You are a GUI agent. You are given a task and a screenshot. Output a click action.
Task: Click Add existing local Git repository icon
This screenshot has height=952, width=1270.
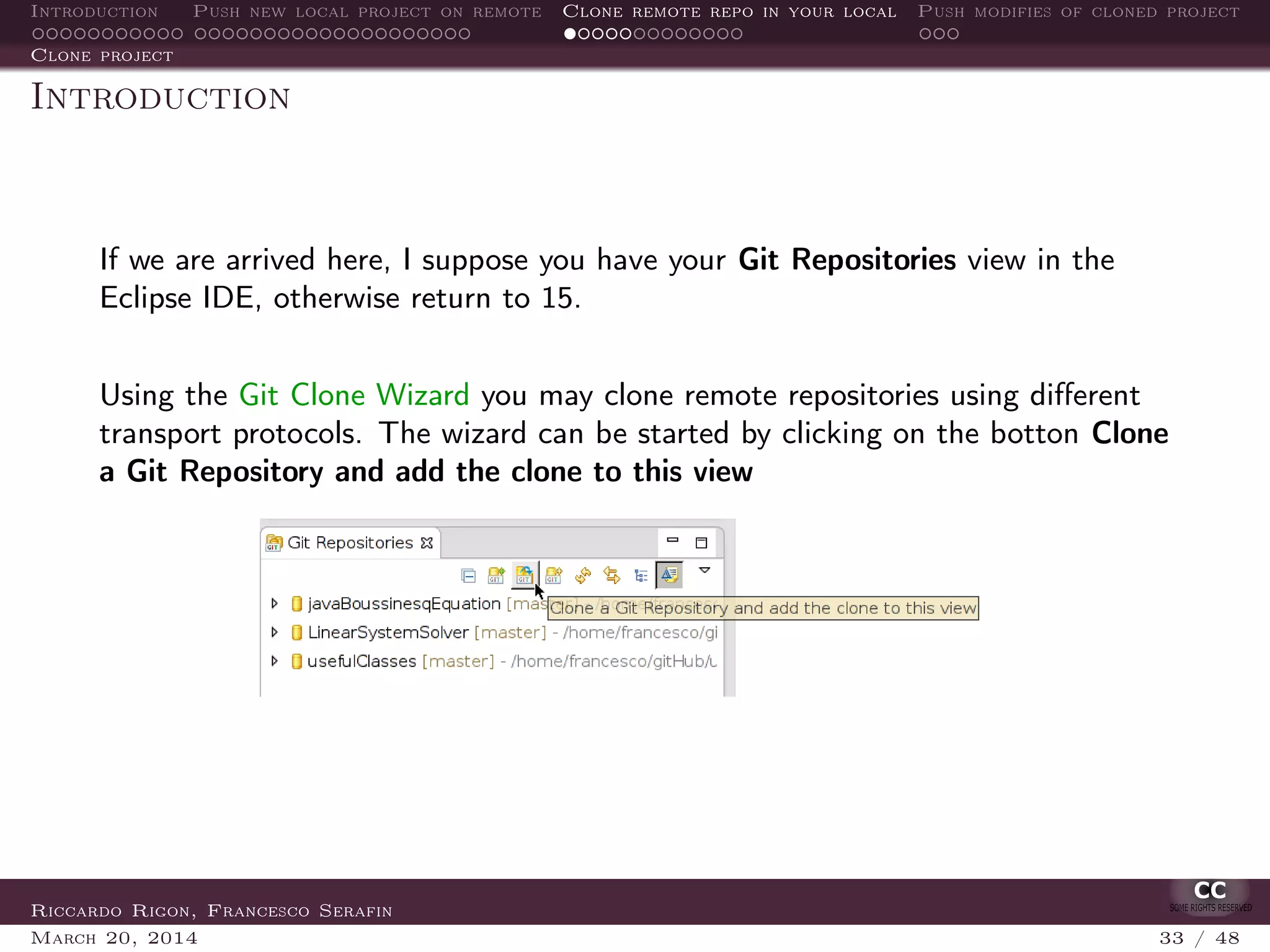[x=496, y=576]
